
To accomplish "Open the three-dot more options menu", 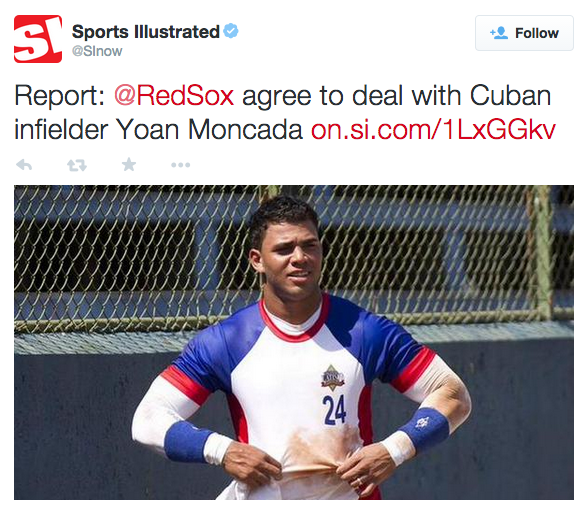I will (x=180, y=165).
